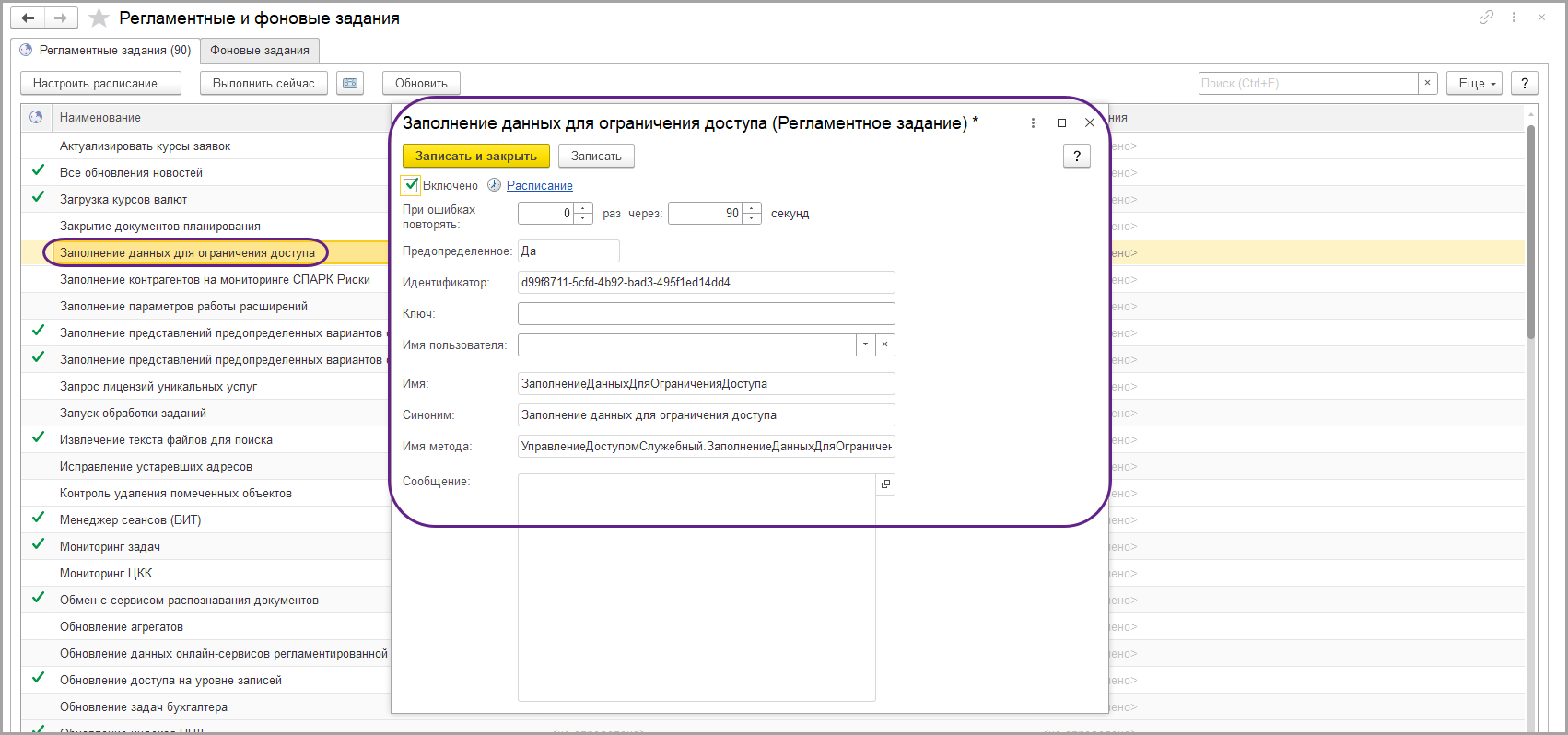The width and height of the screenshot is (1568, 735).
Task: Expand the Еще menu
Action: [x=1475, y=83]
